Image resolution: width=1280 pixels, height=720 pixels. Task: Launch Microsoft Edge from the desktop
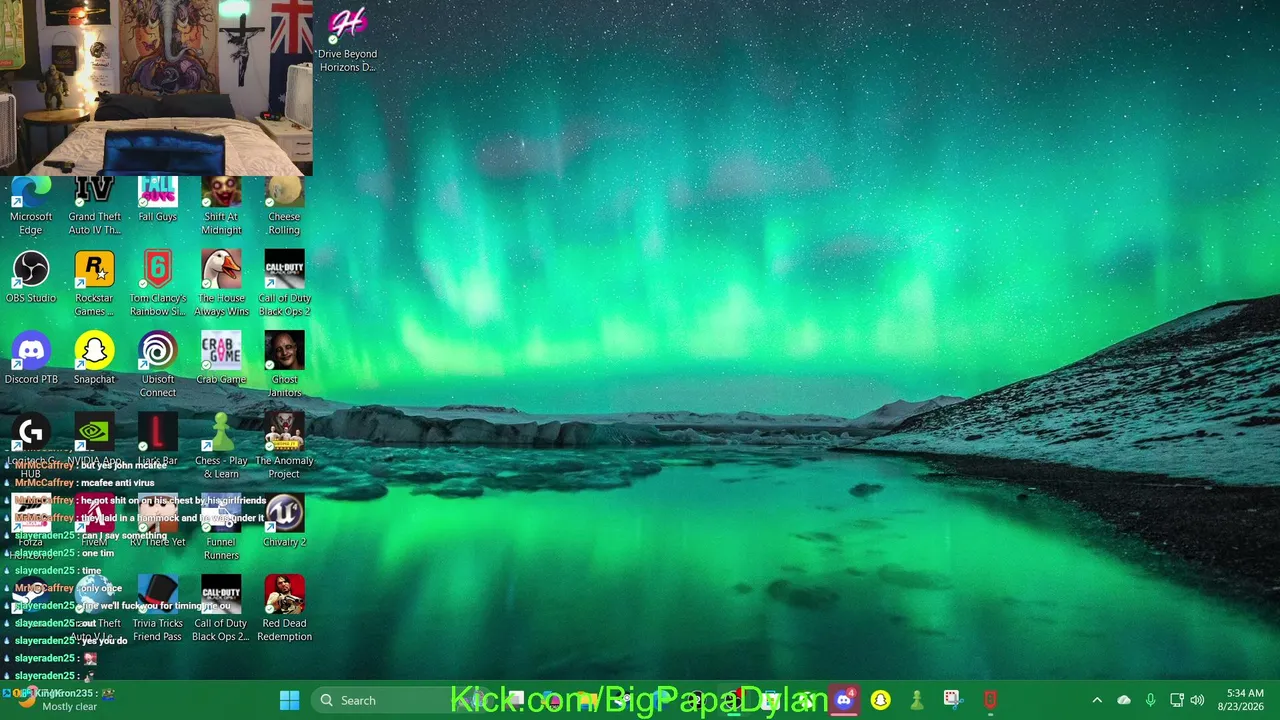[x=31, y=207]
